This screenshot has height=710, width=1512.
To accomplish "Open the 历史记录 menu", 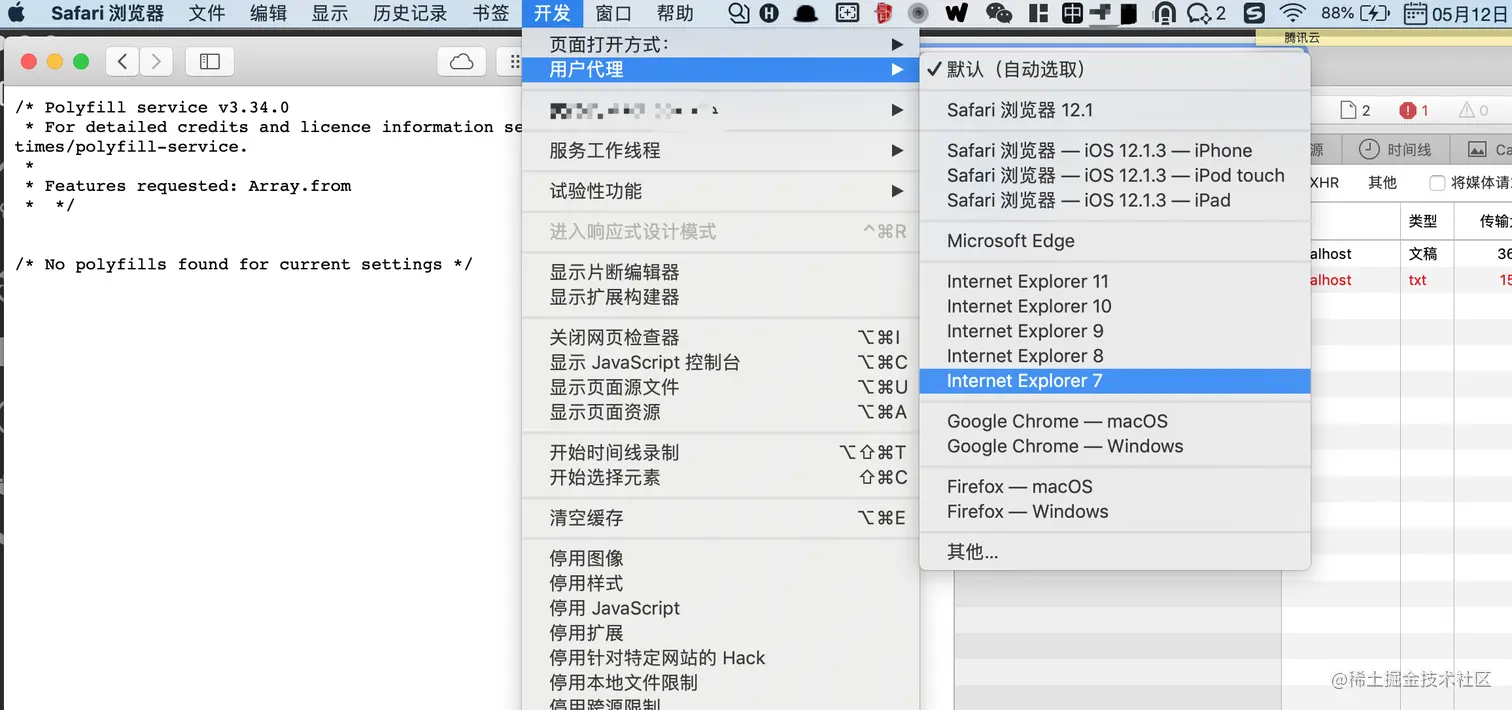I will (x=410, y=13).
